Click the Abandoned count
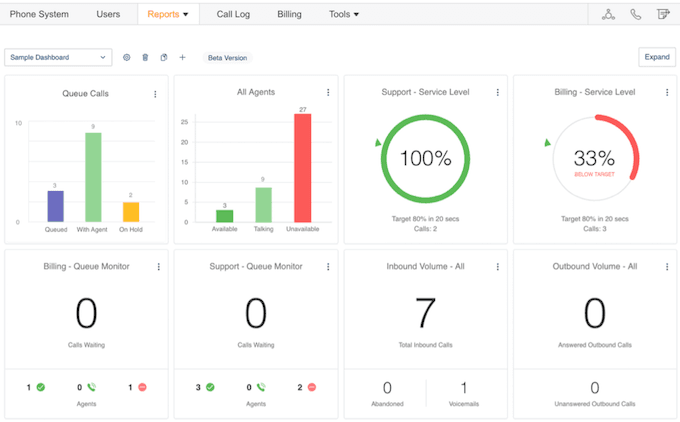This screenshot has width=680, height=422. (x=387, y=388)
